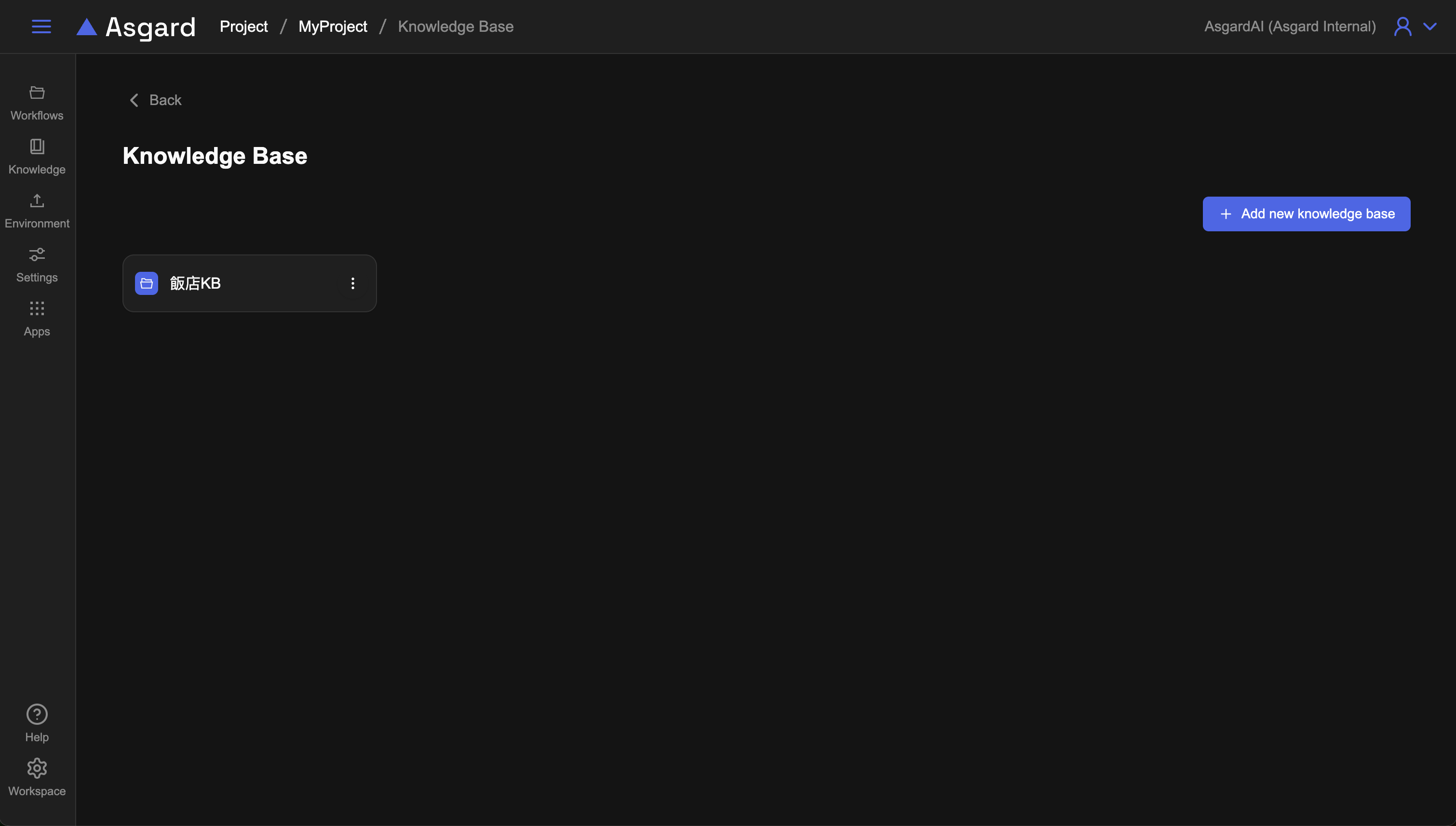Expand the account dropdown chevron
The width and height of the screenshot is (1456, 826).
pos(1430,27)
